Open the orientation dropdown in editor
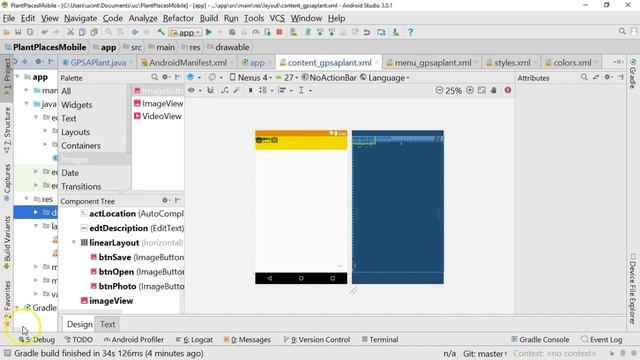The width and height of the screenshot is (640, 360). tap(216, 77)
